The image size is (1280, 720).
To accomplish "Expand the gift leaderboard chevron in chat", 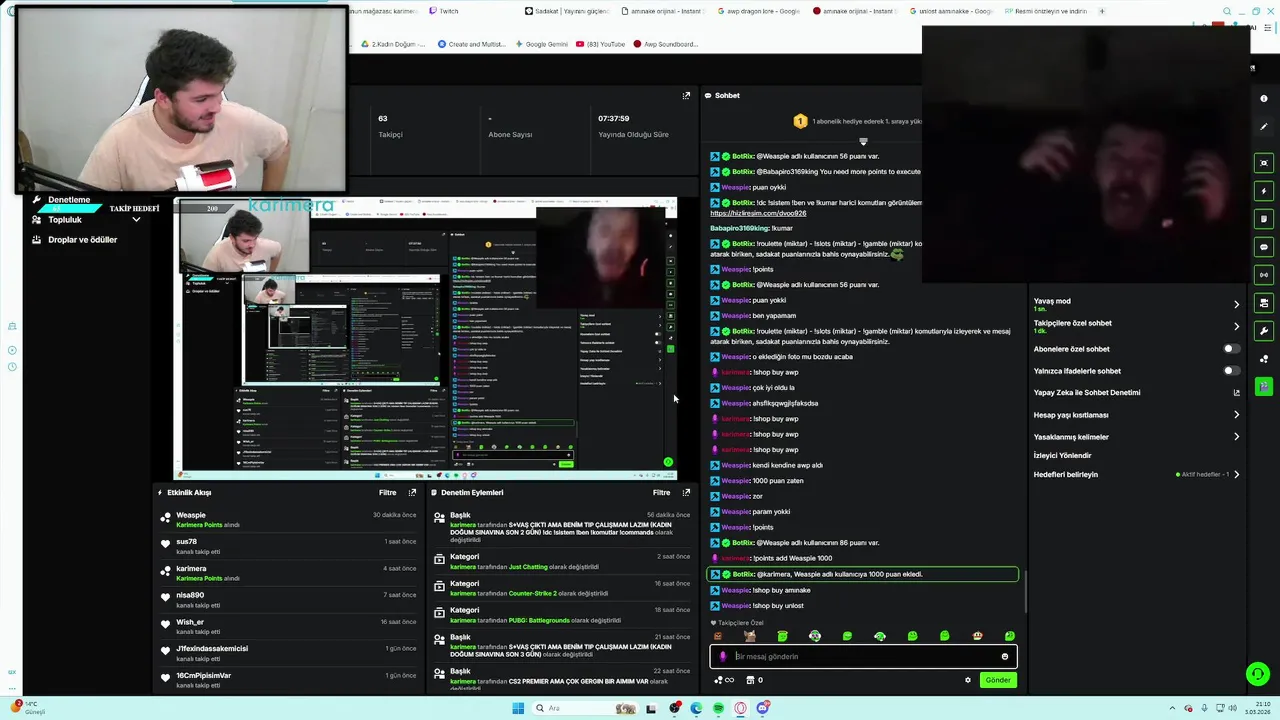I will 863,142.
